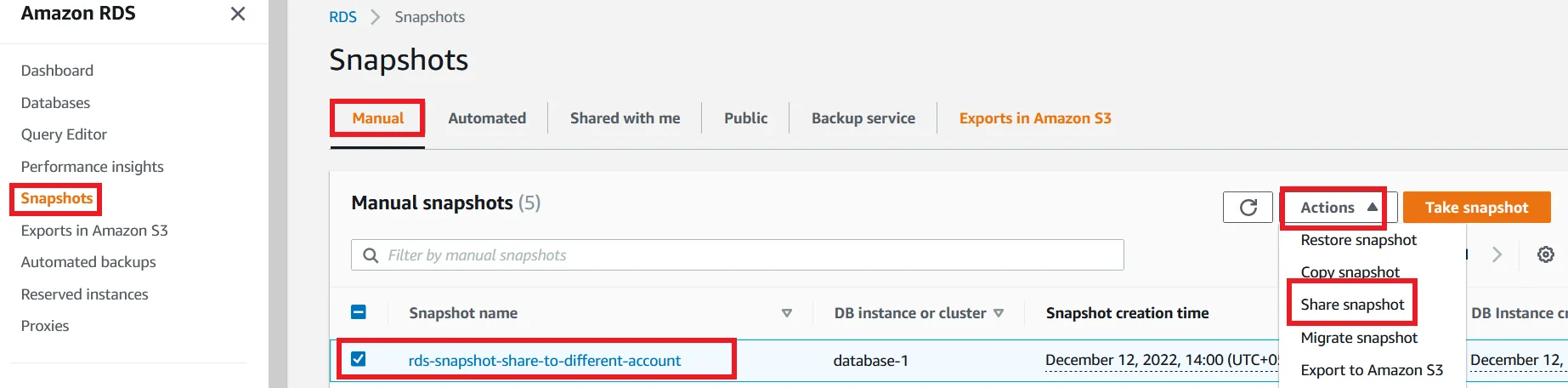Open Automated backups in sidebar
Image resolution: width=1568 pixels, height=388 pixels.
(x=88, y=262)
